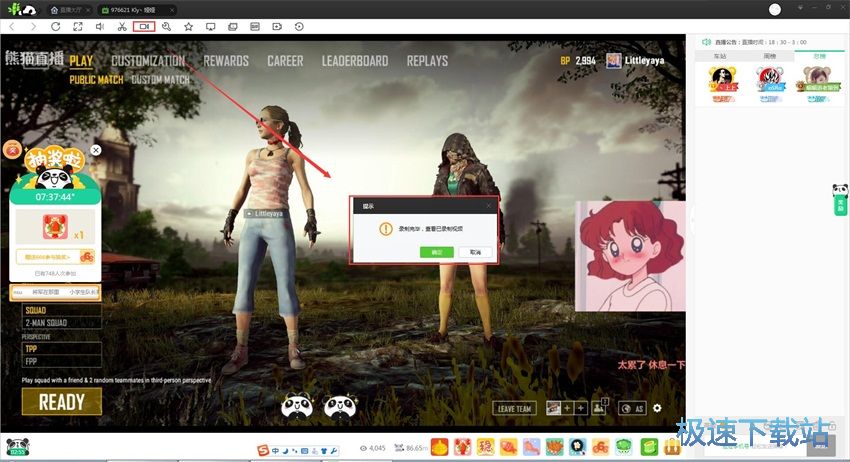Toggle the danmaku subtitle panel icon
This screenshot has width=850, height=462.
[x=255, y=27]
